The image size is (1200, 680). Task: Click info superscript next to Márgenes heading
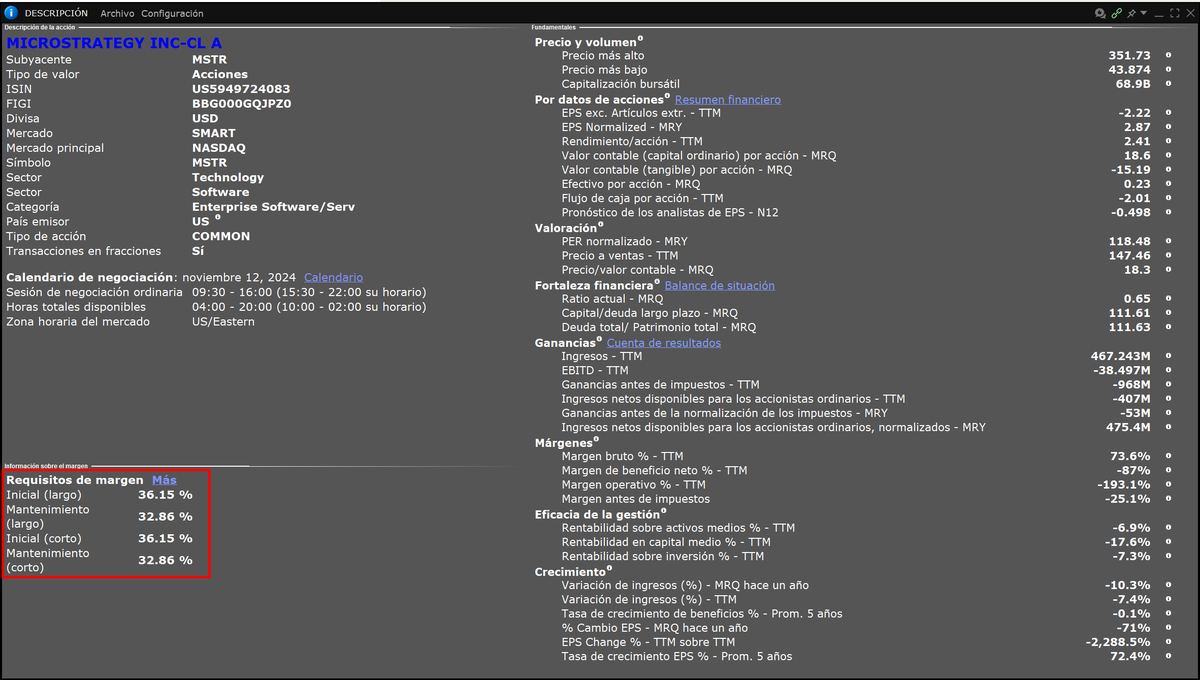pos(596,439)
